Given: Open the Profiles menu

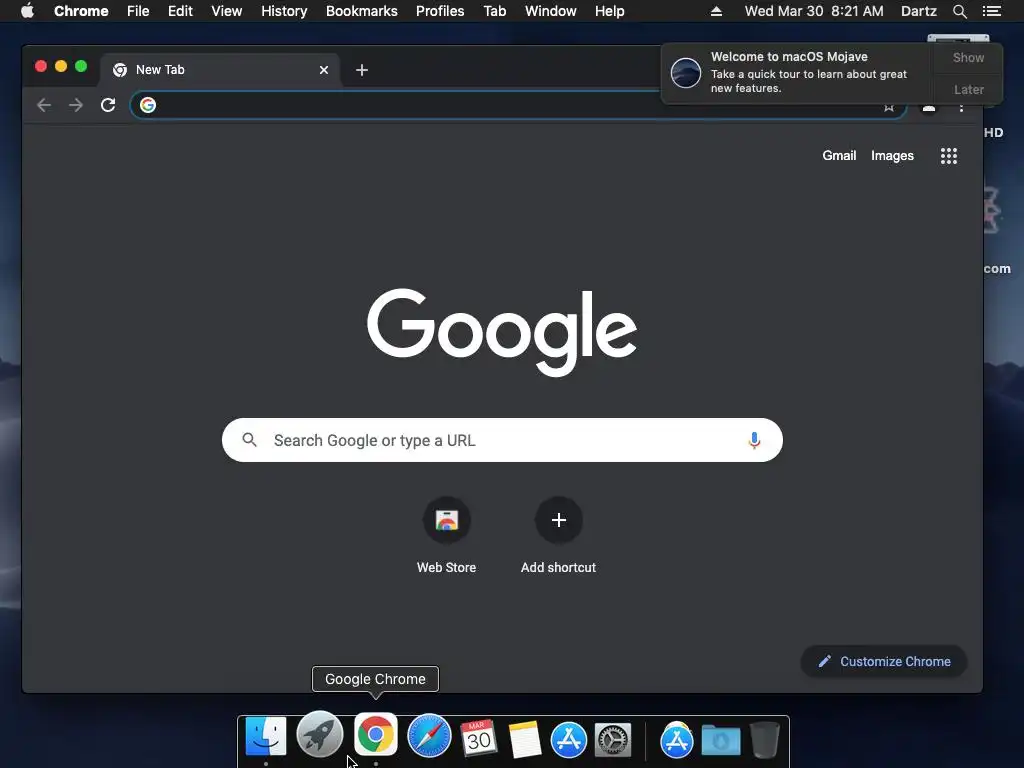Looking at the screenshot, I should 440,11.
